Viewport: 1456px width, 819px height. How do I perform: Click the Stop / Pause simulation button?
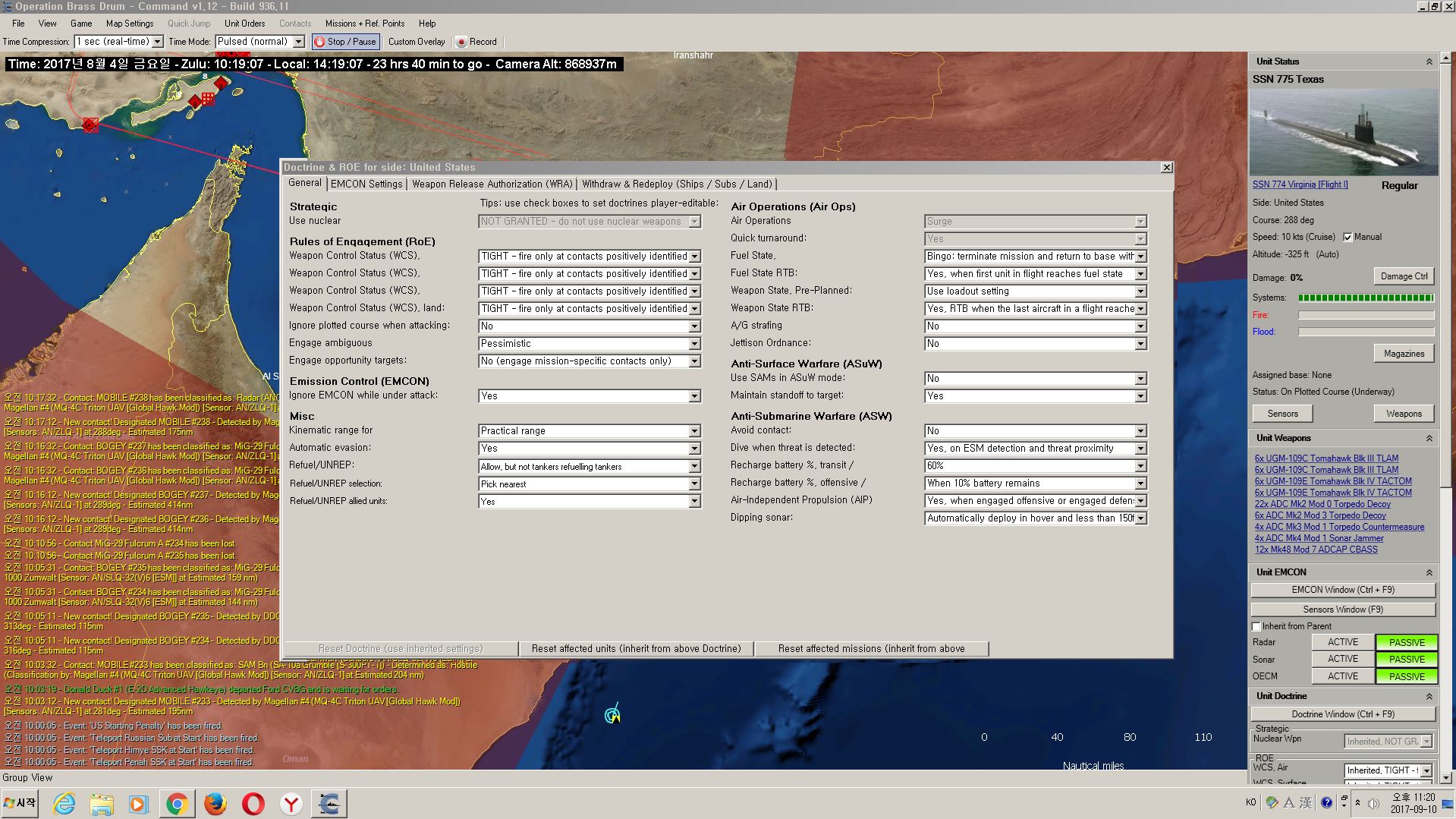(x=345, y=42)
